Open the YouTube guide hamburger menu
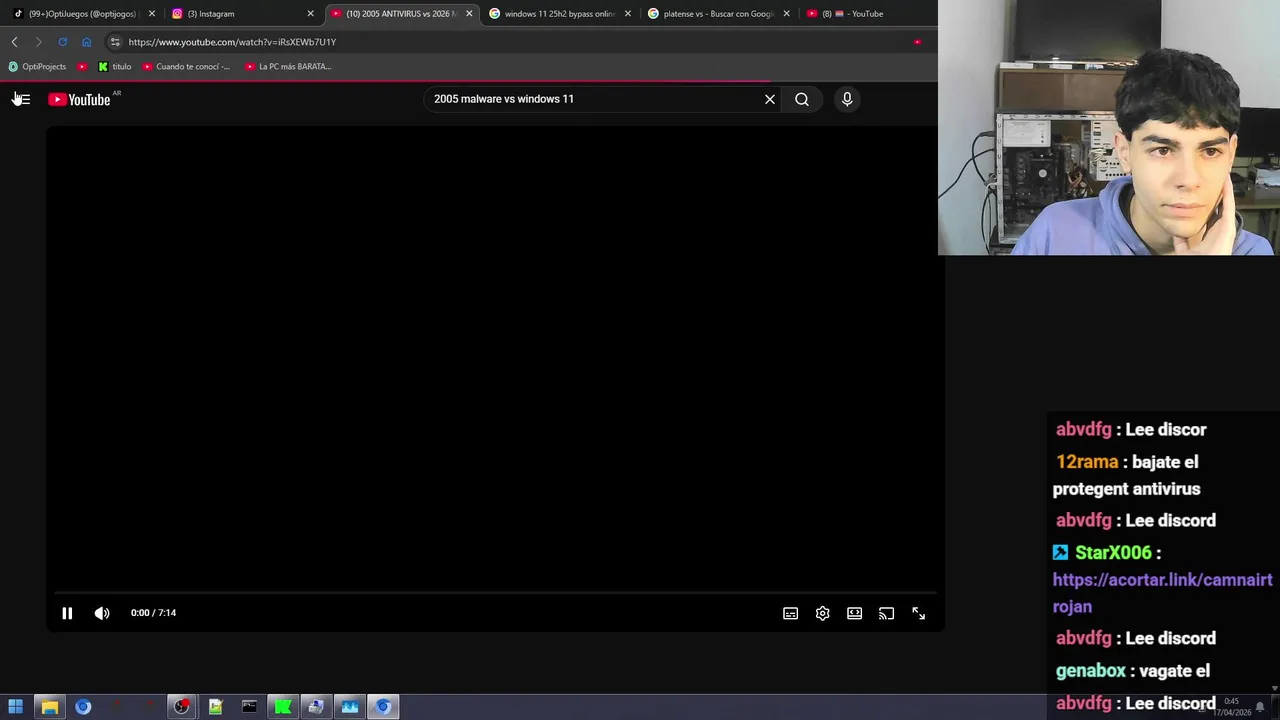1280x720 pixels. tap(22, 99)
